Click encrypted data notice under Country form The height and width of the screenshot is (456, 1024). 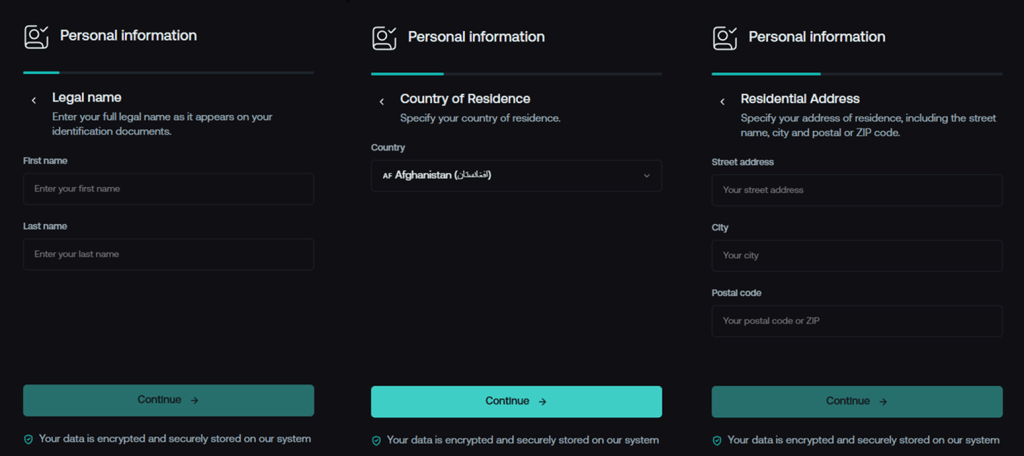coord(523,440)
